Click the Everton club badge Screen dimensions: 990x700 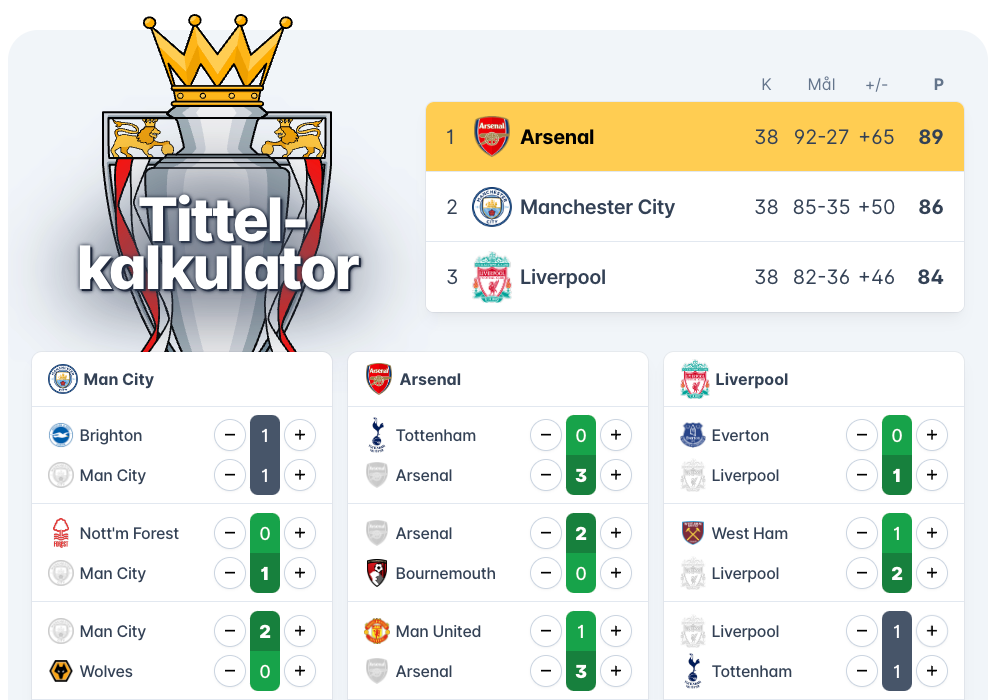click(x=693, y=435)
